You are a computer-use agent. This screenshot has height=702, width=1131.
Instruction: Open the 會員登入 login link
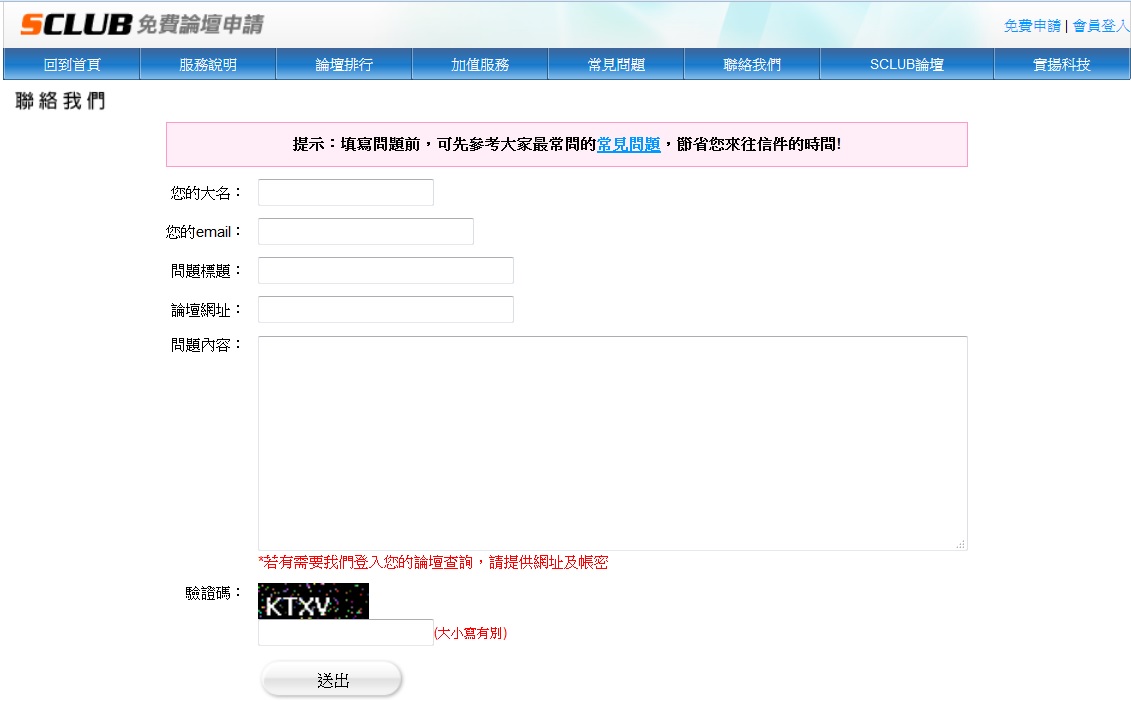(x=1100, y=26)
